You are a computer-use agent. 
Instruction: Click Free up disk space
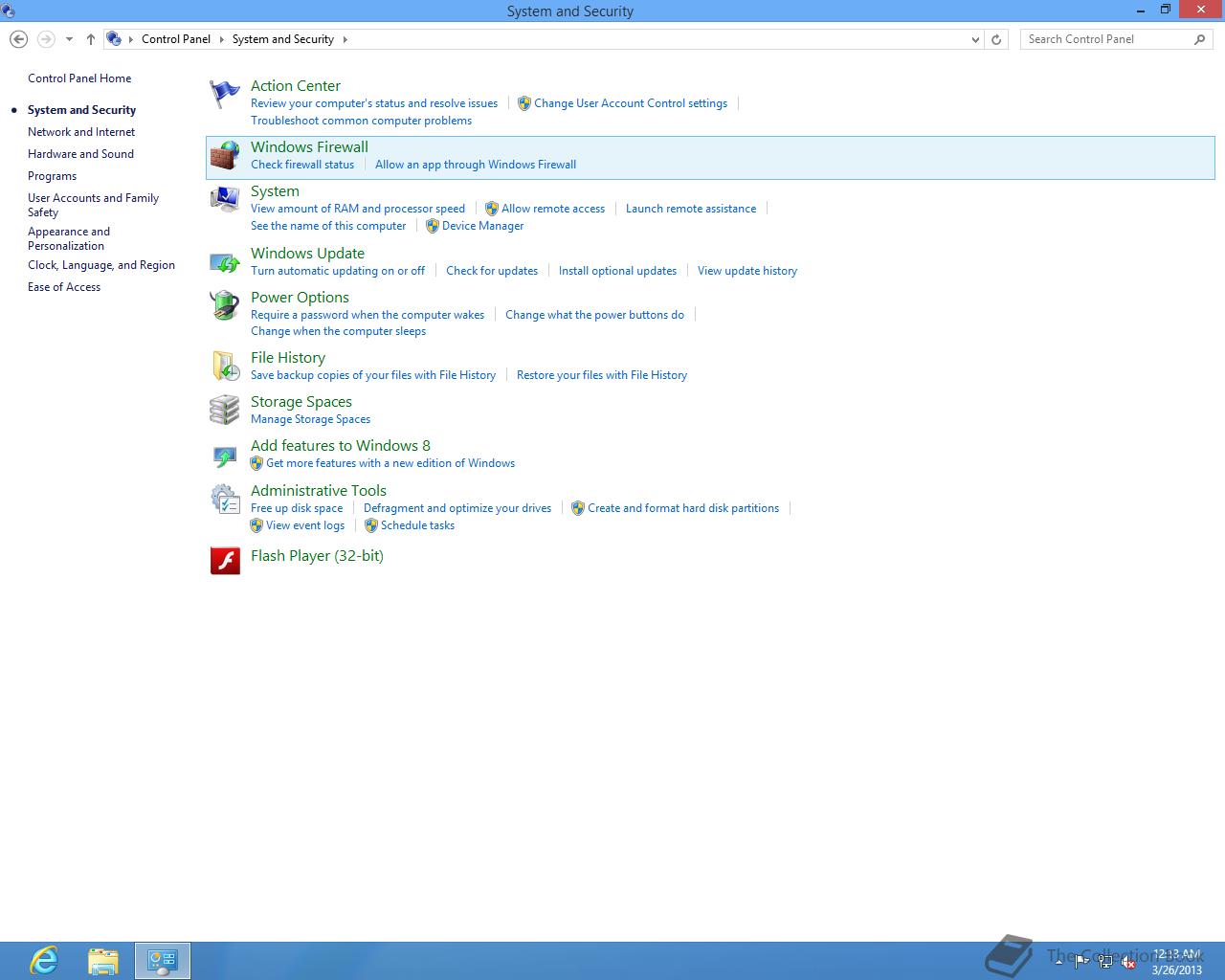pos(297,508)
